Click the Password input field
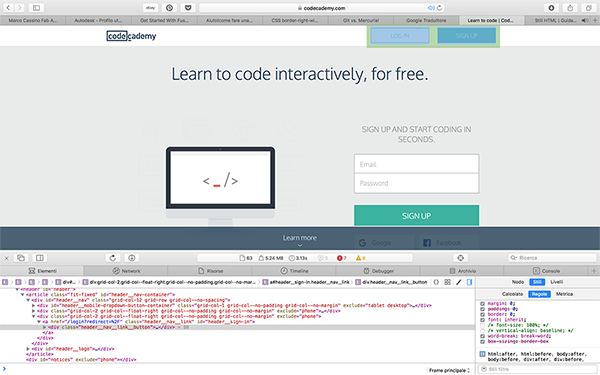 click(x=416, y=183)
